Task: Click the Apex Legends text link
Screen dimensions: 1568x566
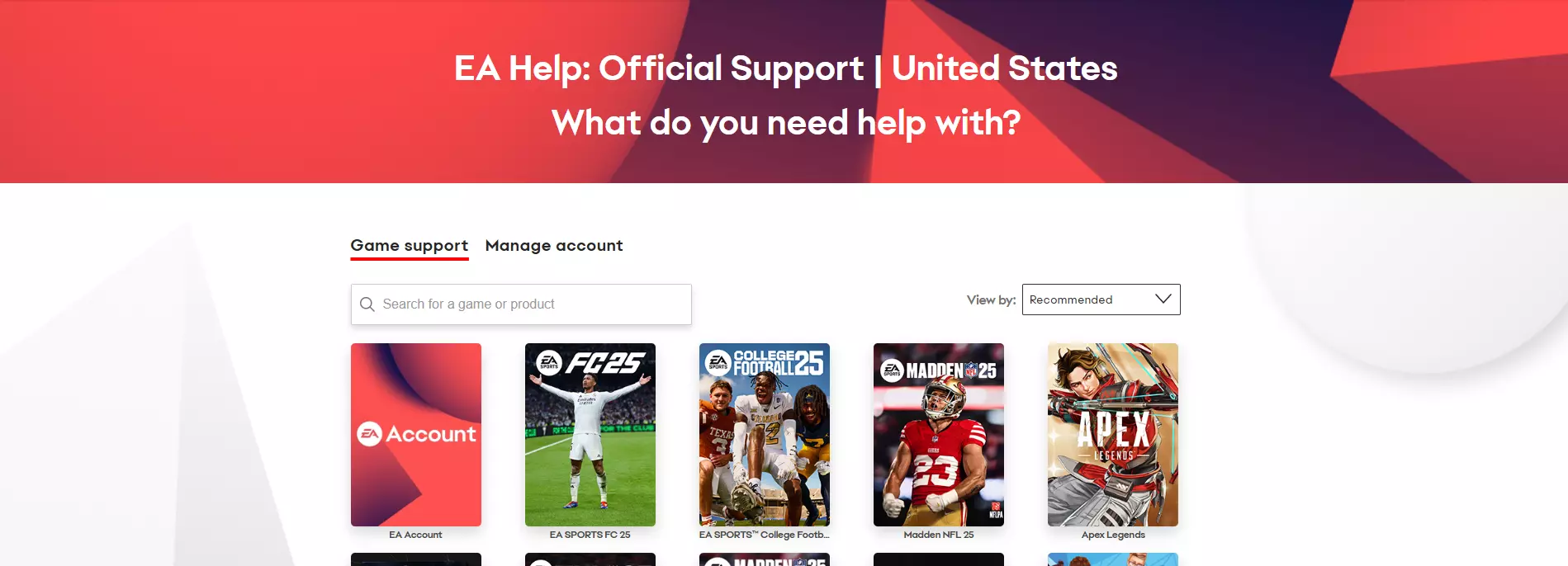Action: 1113,535
